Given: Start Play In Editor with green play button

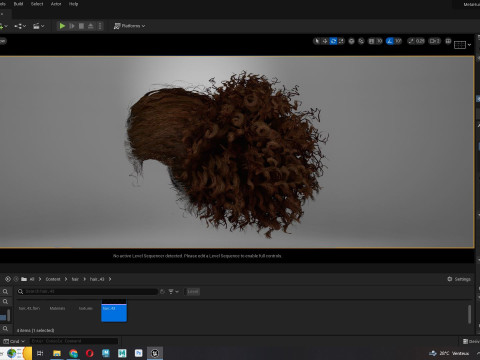Looking at the screenshot, I should click(x=62, y=26).
